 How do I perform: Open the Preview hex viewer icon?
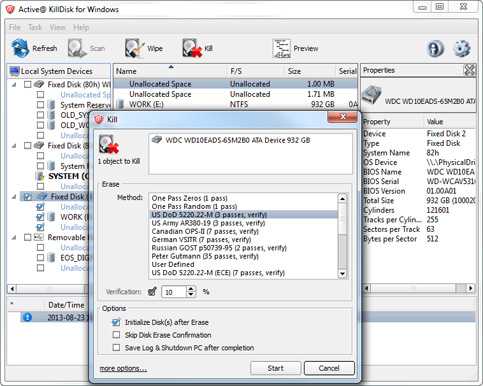[x=281, y=49]
